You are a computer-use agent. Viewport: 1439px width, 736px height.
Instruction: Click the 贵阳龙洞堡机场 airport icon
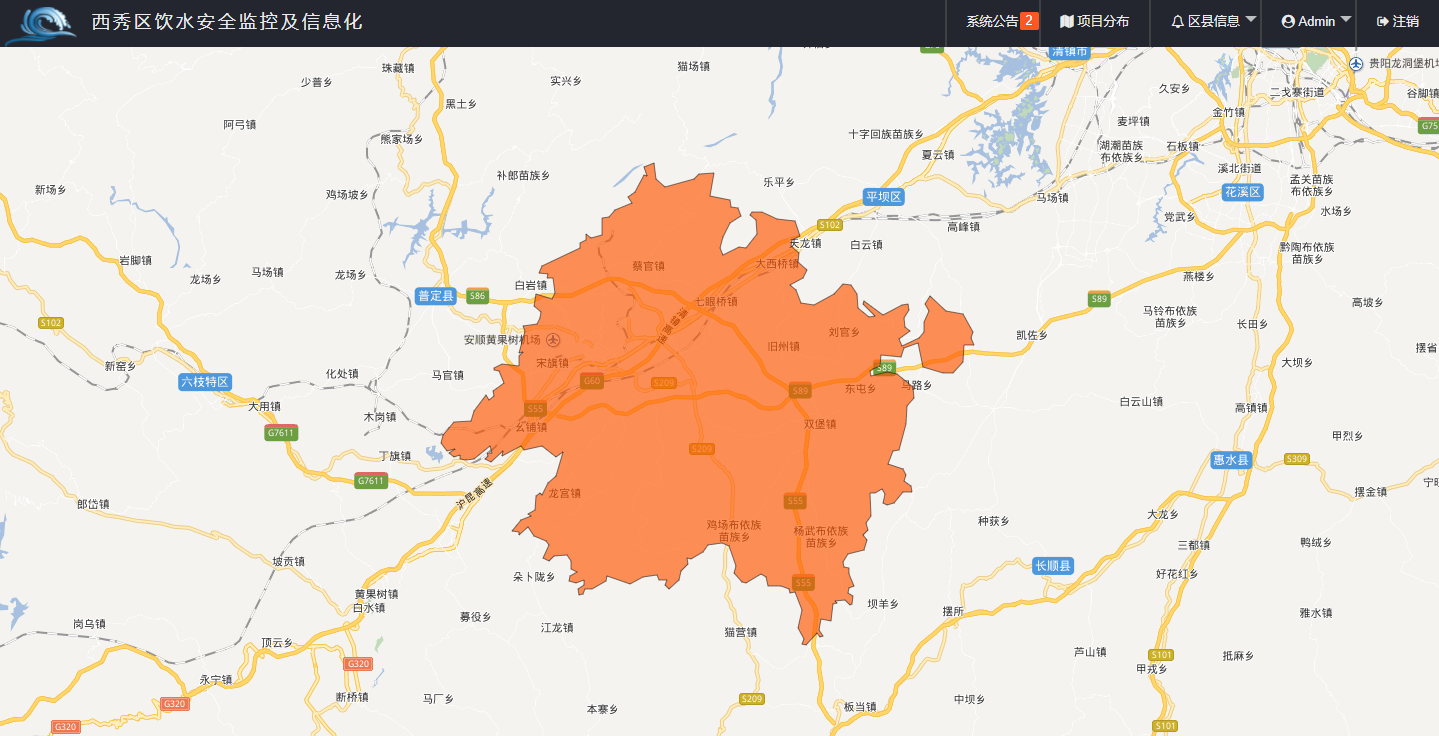[x=1356, y=64]
